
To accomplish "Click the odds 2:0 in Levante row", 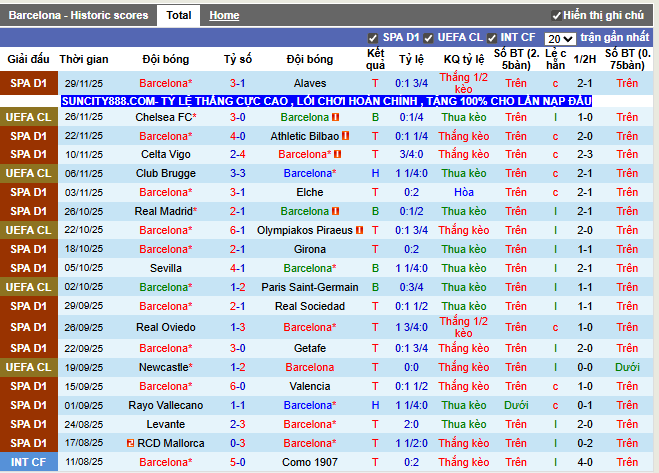I will 411,424.
